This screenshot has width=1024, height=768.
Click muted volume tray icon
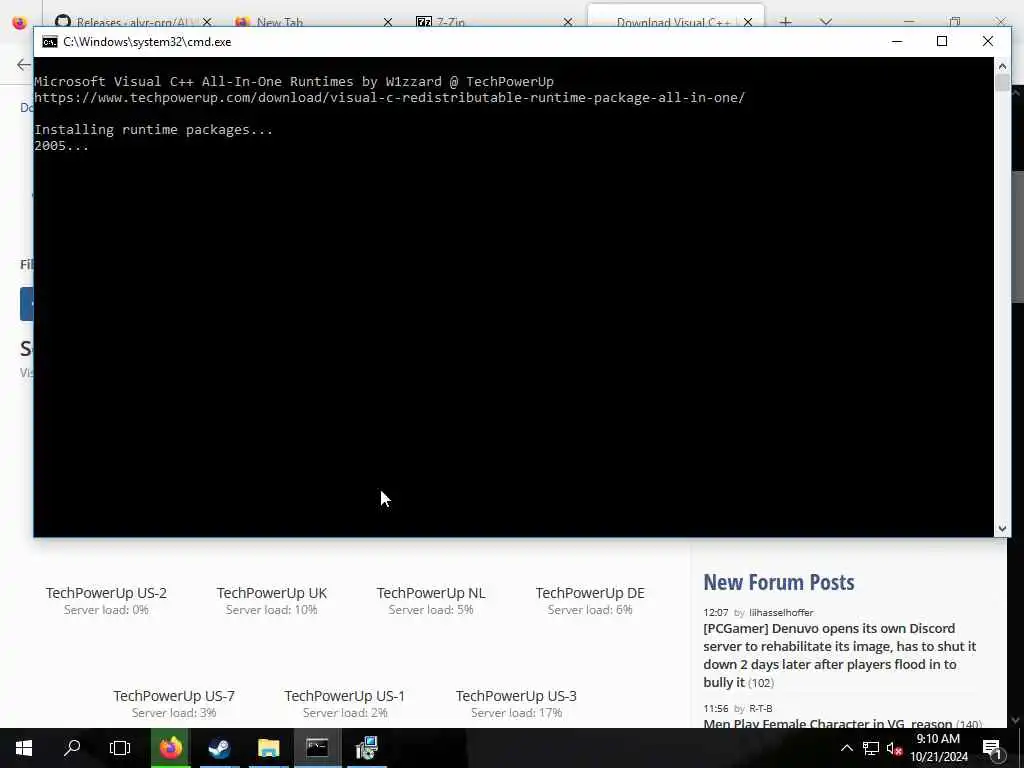coord(894,748)
